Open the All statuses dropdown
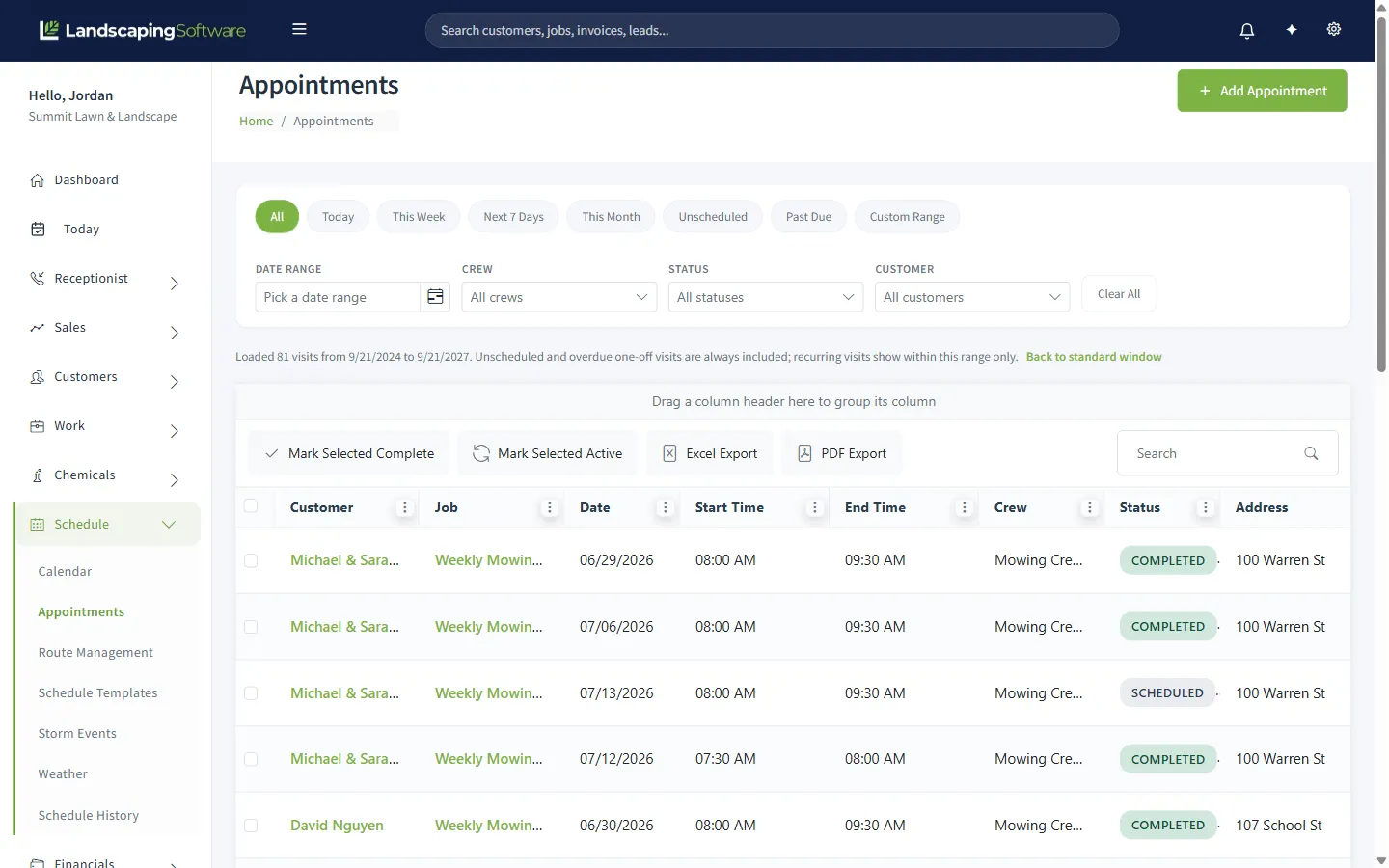Screen dimensions: 1389x868 click(x=766, y=297)
